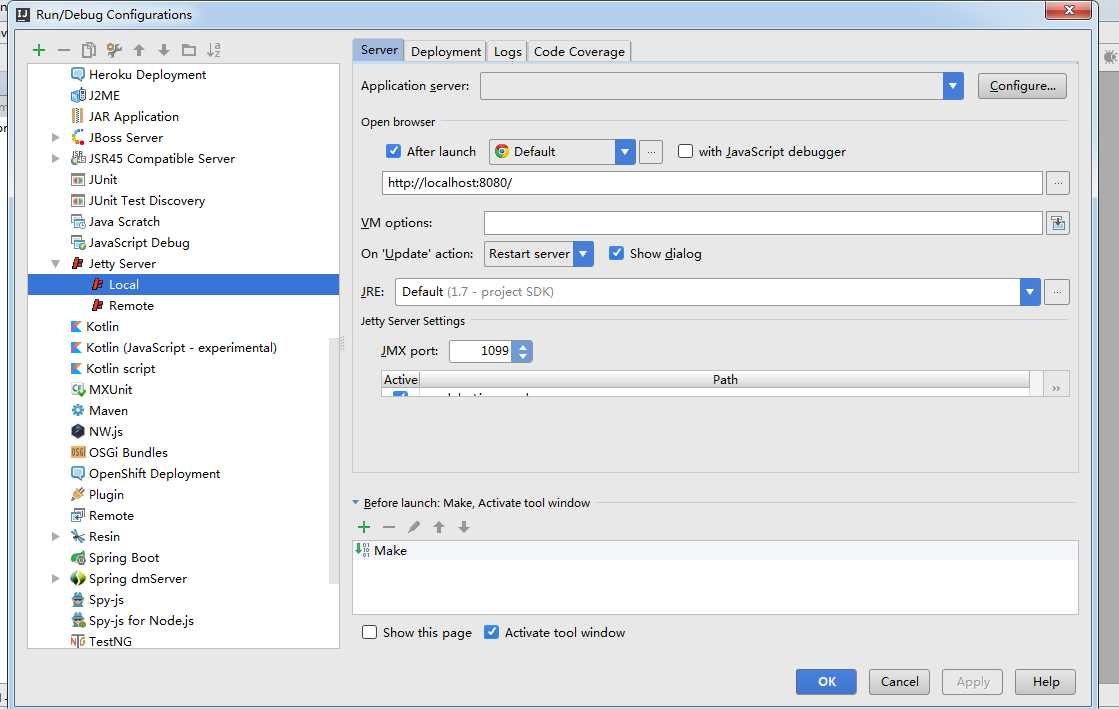Add Before launch task plus icon

click(x=364, y=527)
